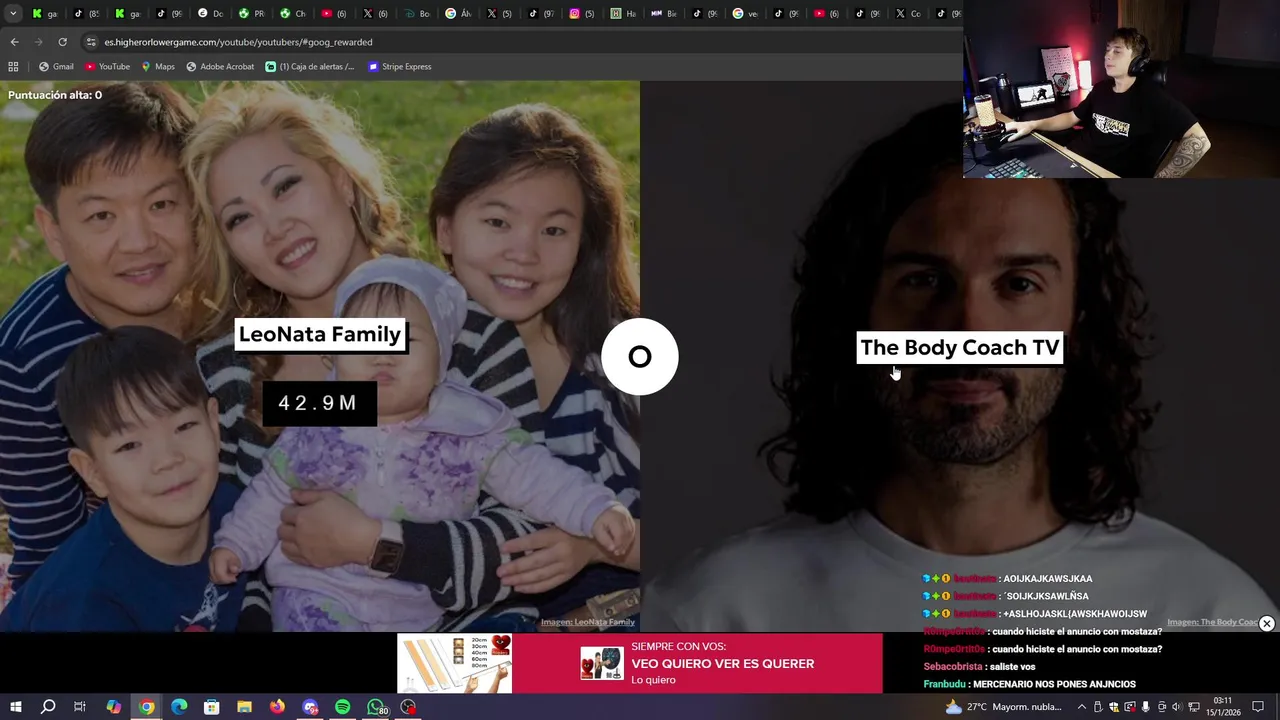Expand the hidden system tray icons
Screen dimensions: 1280x720
click(1081, 707)
